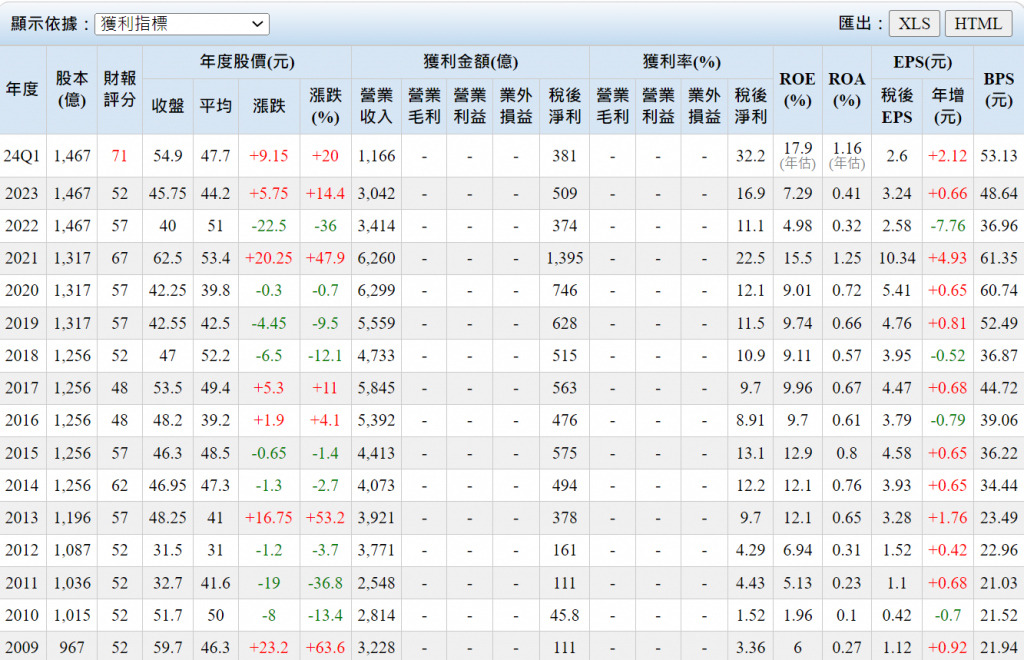
Task: Click the 股本(億) column header
Action: point(72,89)
